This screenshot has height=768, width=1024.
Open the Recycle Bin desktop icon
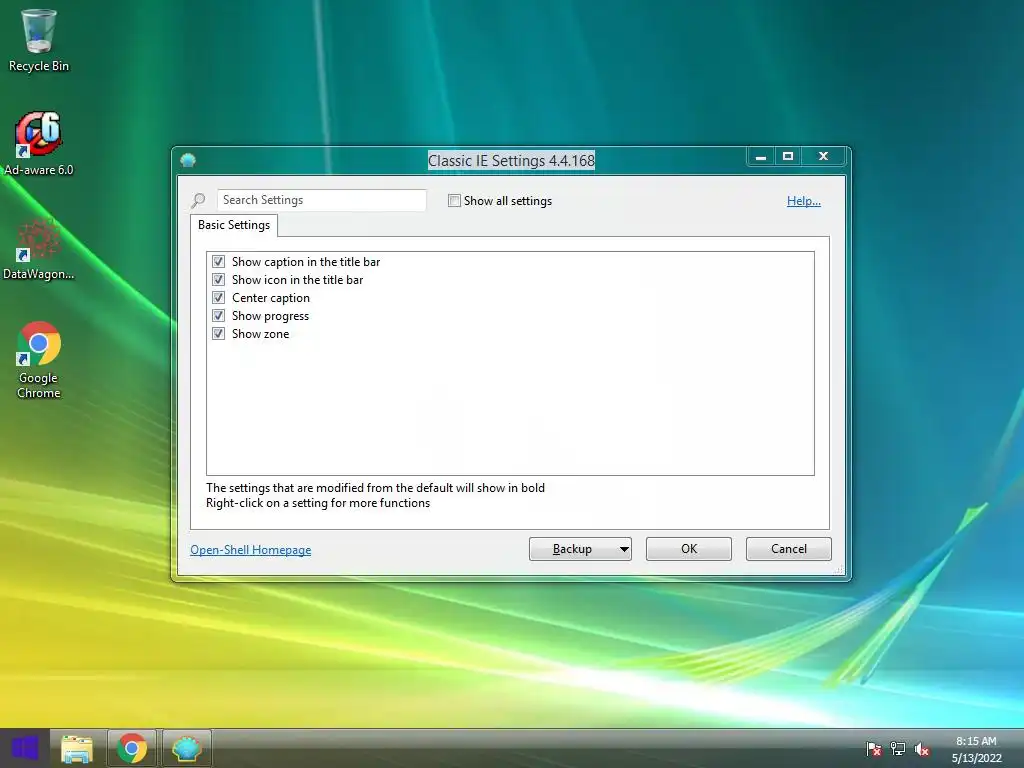39,41
